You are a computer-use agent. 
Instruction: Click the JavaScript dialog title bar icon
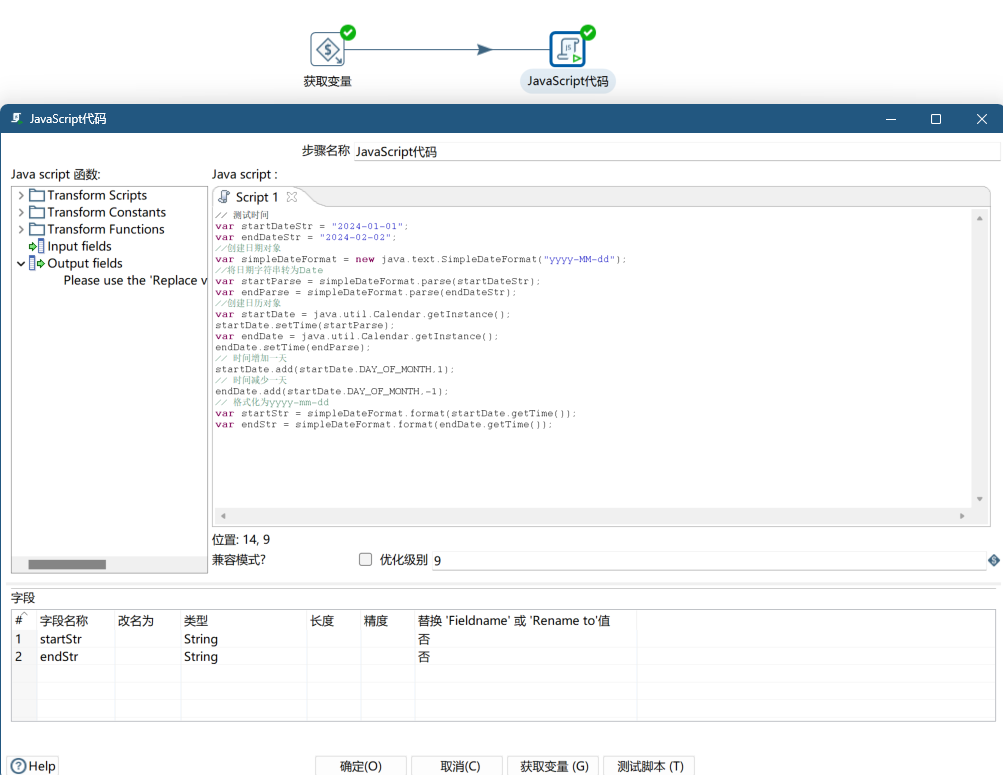click(x=16, y=118)
